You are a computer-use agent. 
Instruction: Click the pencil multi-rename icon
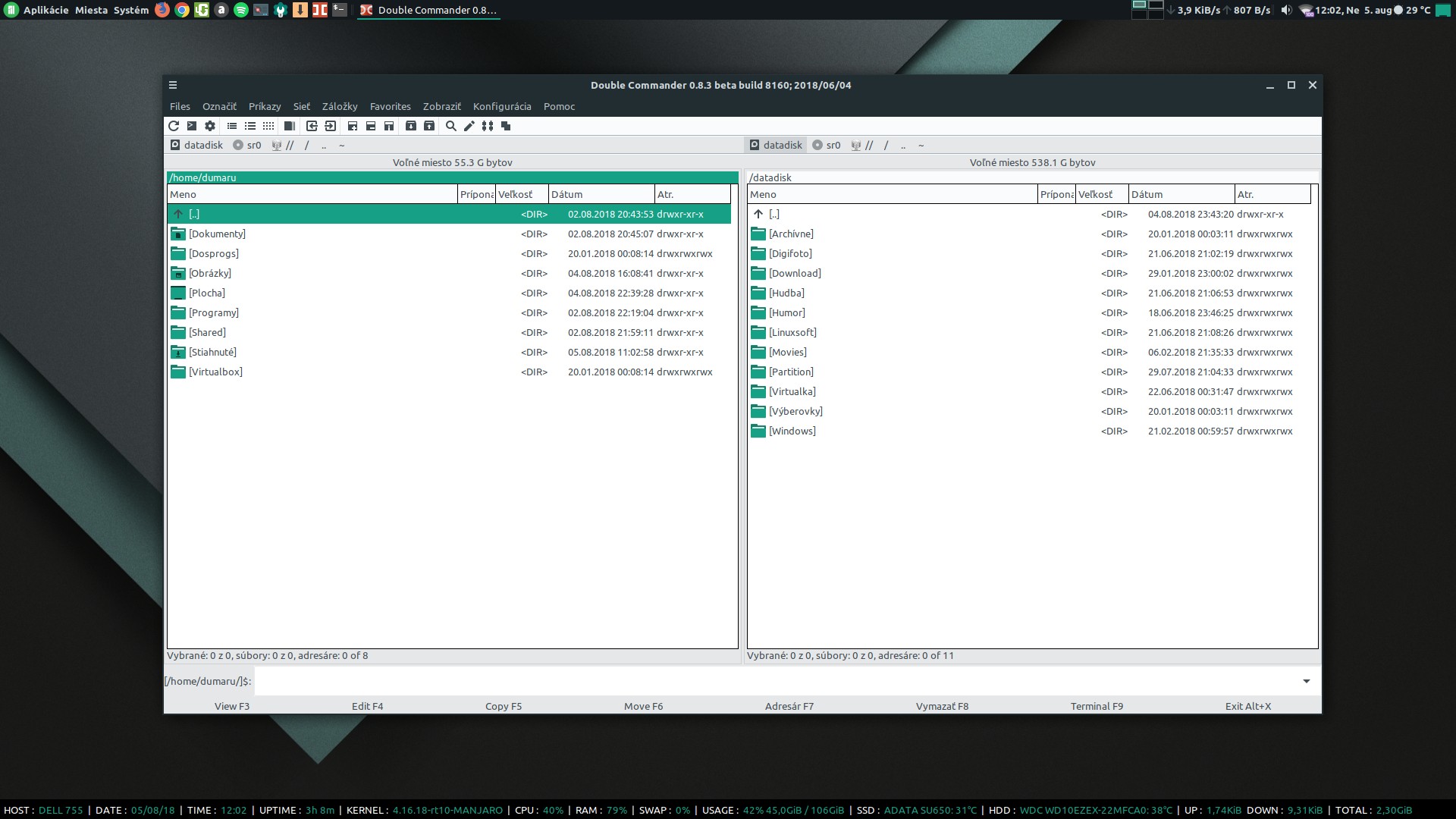tap(469, 126)
